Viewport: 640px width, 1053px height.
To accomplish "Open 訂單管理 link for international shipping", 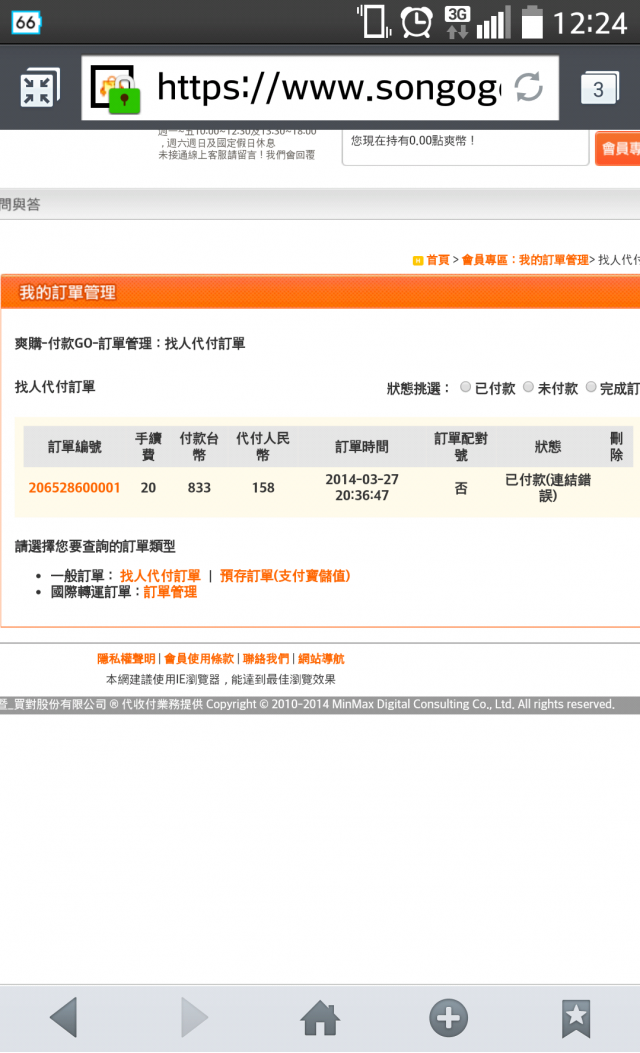I will click(170, 592).
